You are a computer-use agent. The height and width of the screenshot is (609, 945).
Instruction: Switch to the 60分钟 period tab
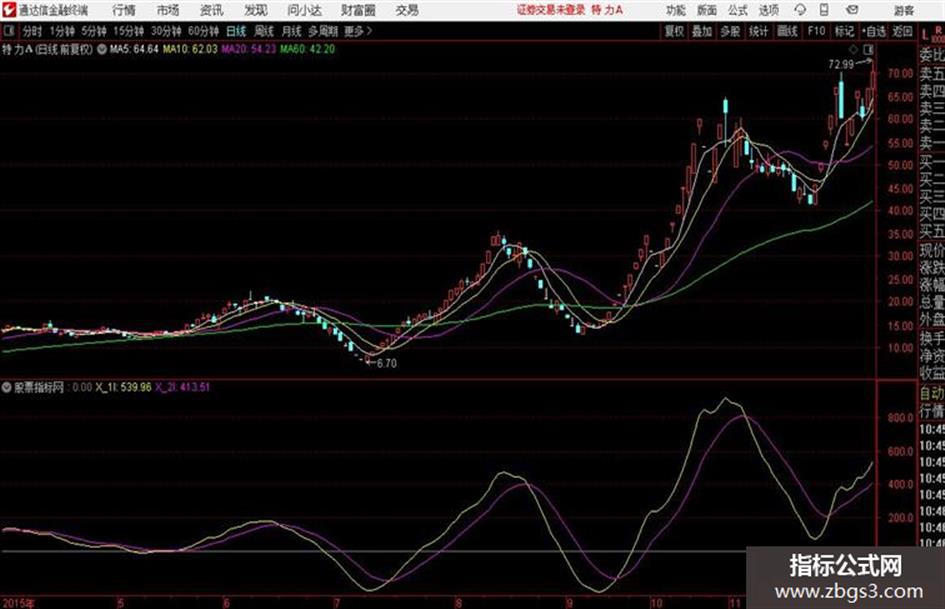coord(204,31)
